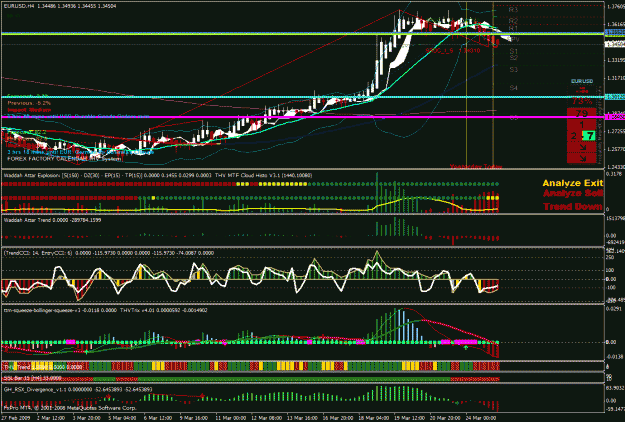
Task: Click the green box showing 7
Action: [589, 136]
